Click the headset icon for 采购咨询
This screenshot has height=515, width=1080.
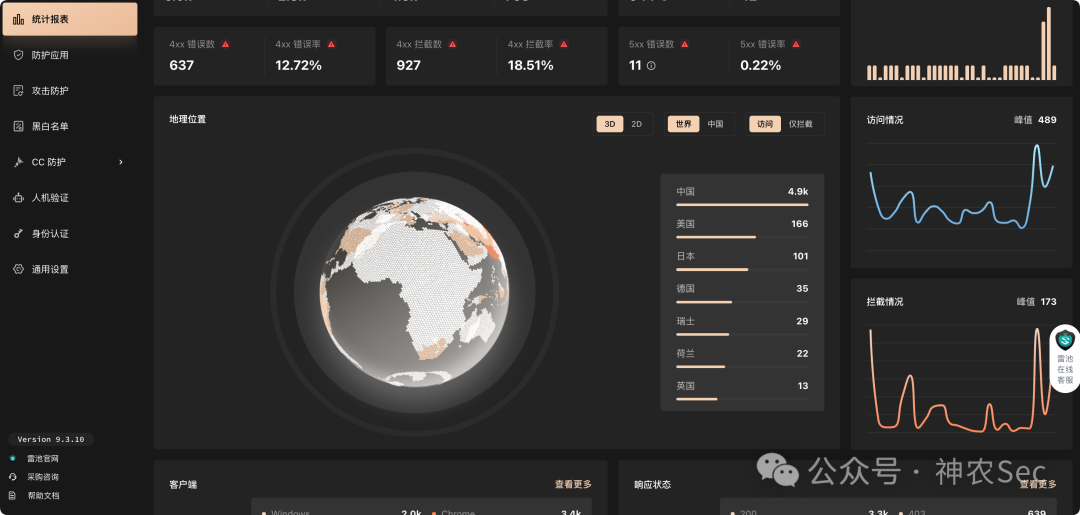[x=12, y=476]
